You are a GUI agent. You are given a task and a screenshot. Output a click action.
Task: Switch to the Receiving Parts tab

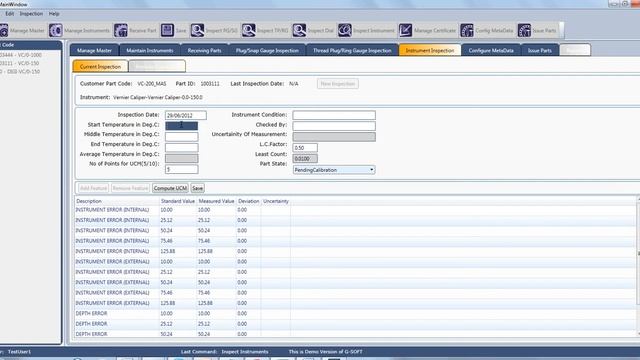coord(204,50)
